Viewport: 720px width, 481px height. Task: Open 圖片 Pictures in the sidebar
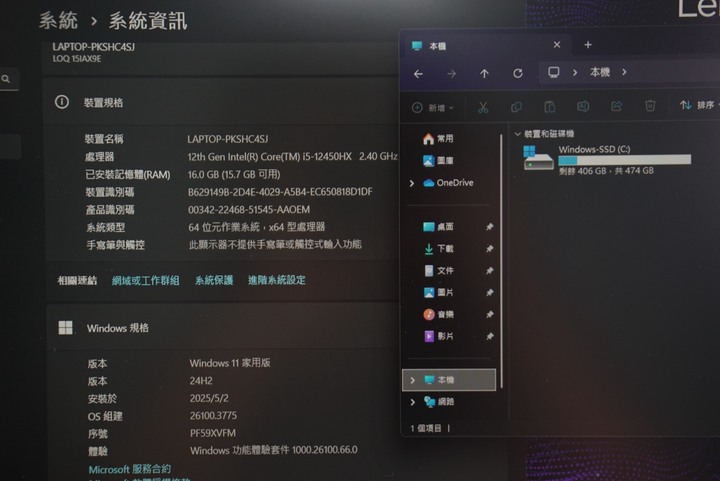438,292
